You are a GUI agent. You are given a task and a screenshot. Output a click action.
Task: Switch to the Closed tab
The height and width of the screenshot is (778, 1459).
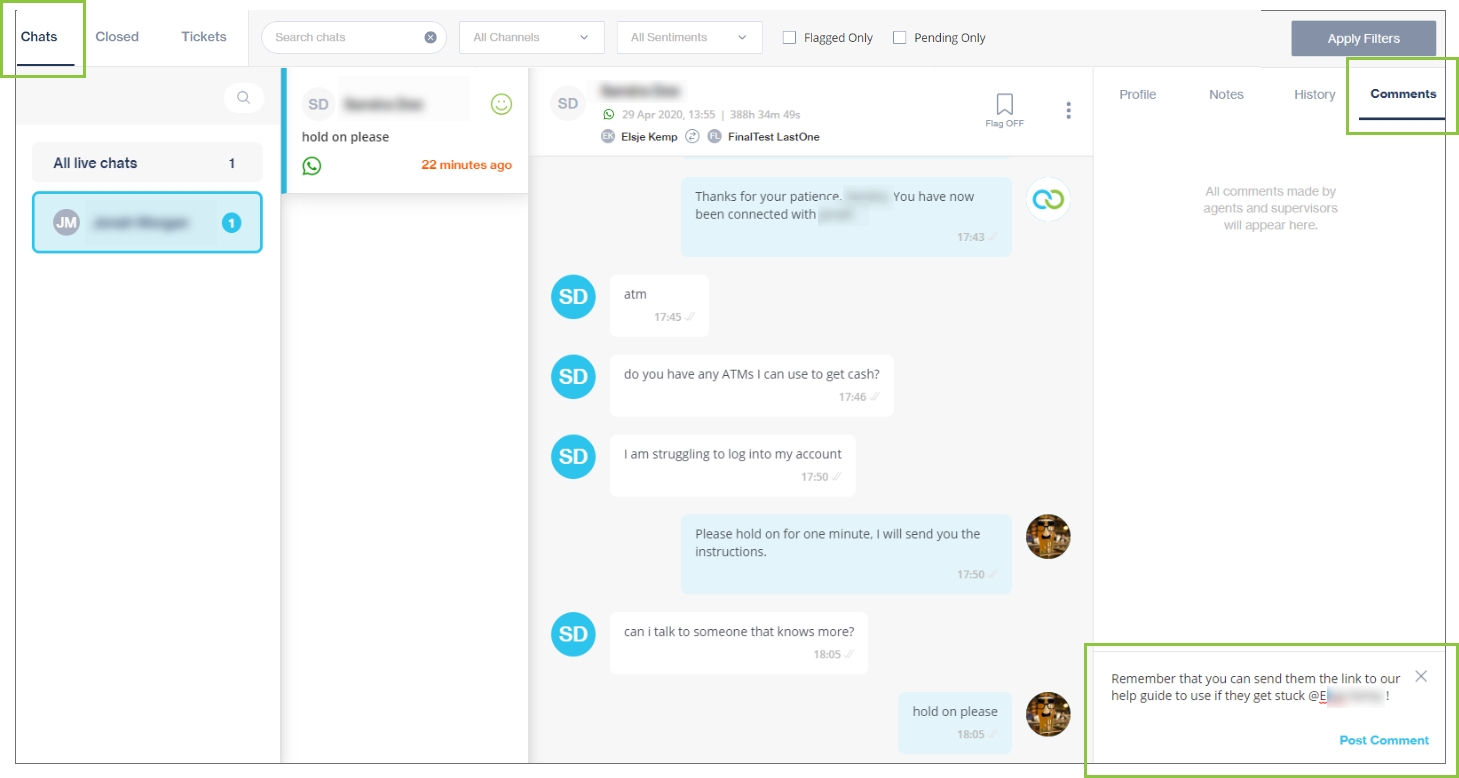[117, 37]
